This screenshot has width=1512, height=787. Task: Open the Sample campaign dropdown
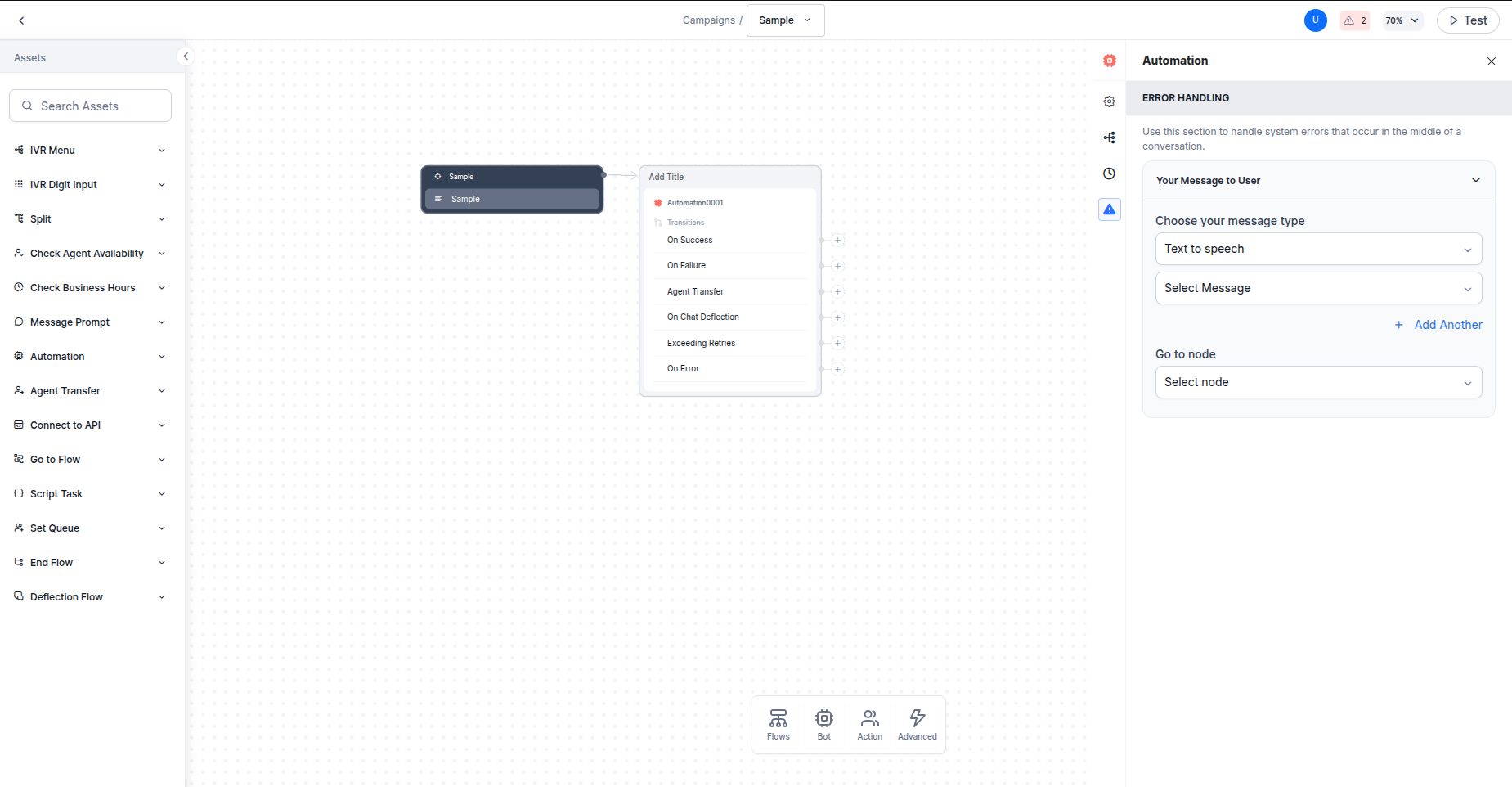pos(784,20)
